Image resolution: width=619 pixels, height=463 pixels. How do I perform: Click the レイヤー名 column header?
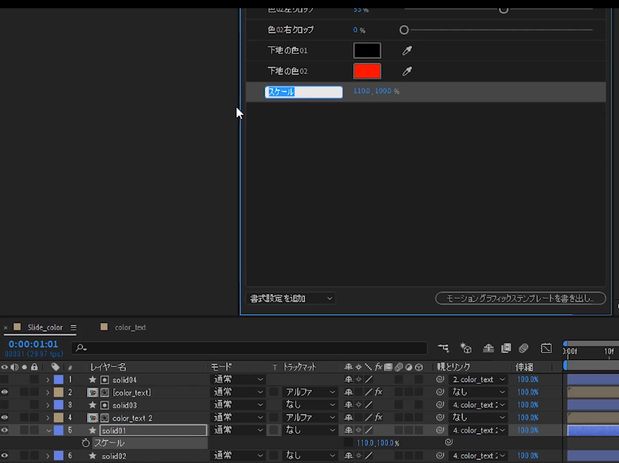pos(108,367)
